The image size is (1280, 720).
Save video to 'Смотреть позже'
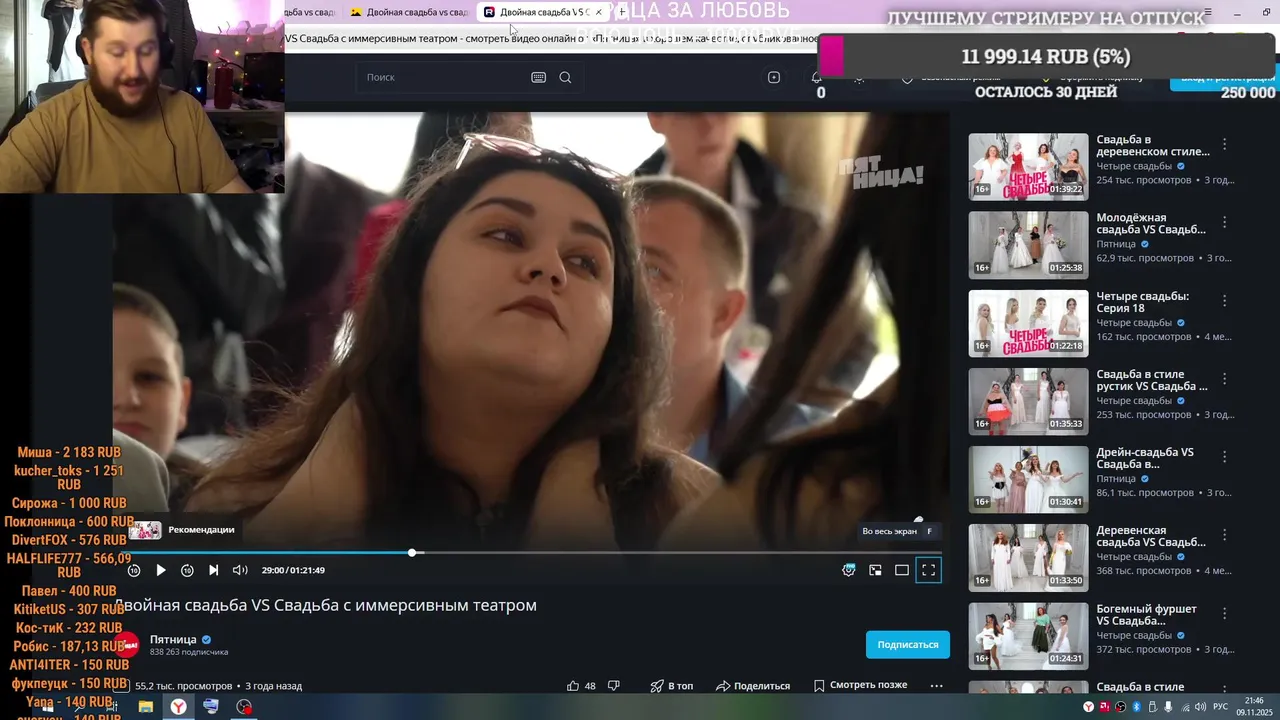[x=860, y=686]
